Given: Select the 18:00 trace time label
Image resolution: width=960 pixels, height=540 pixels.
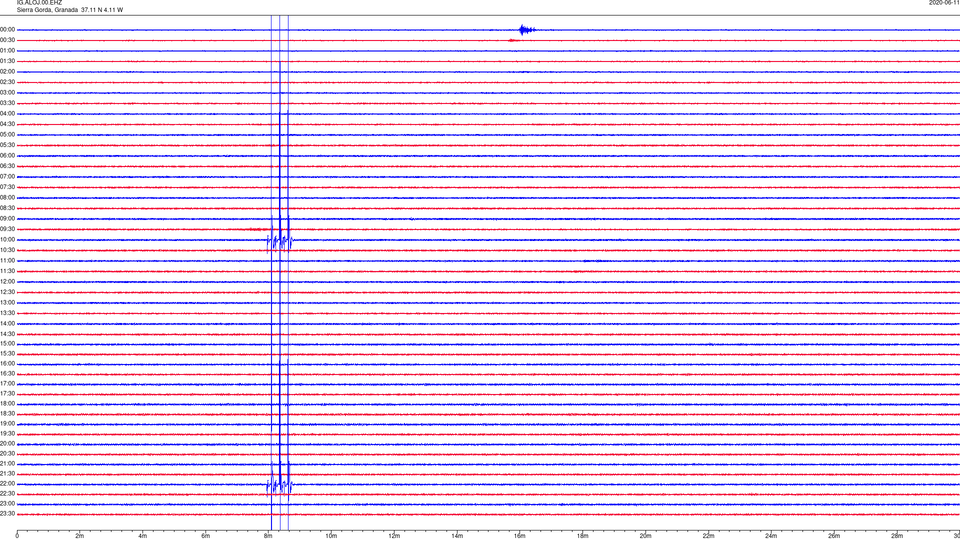Looking at the screenshot, I should coord(7,403).
